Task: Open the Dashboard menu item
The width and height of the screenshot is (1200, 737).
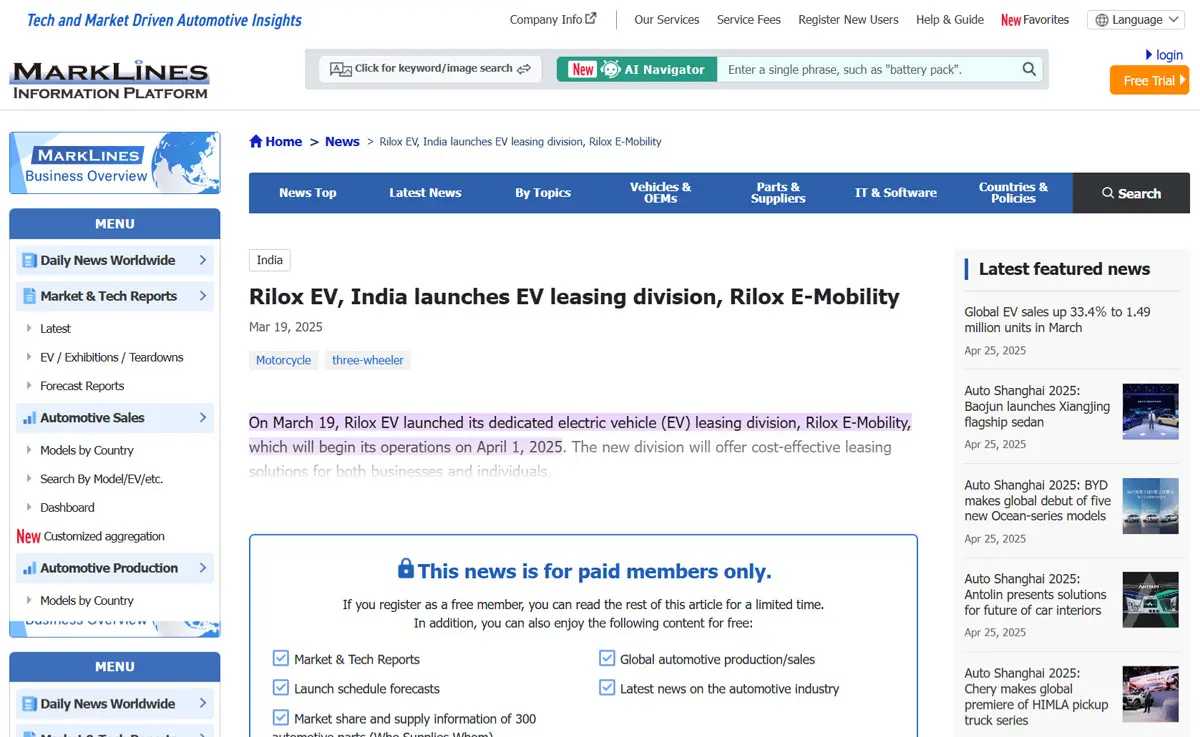Action: 67,507
